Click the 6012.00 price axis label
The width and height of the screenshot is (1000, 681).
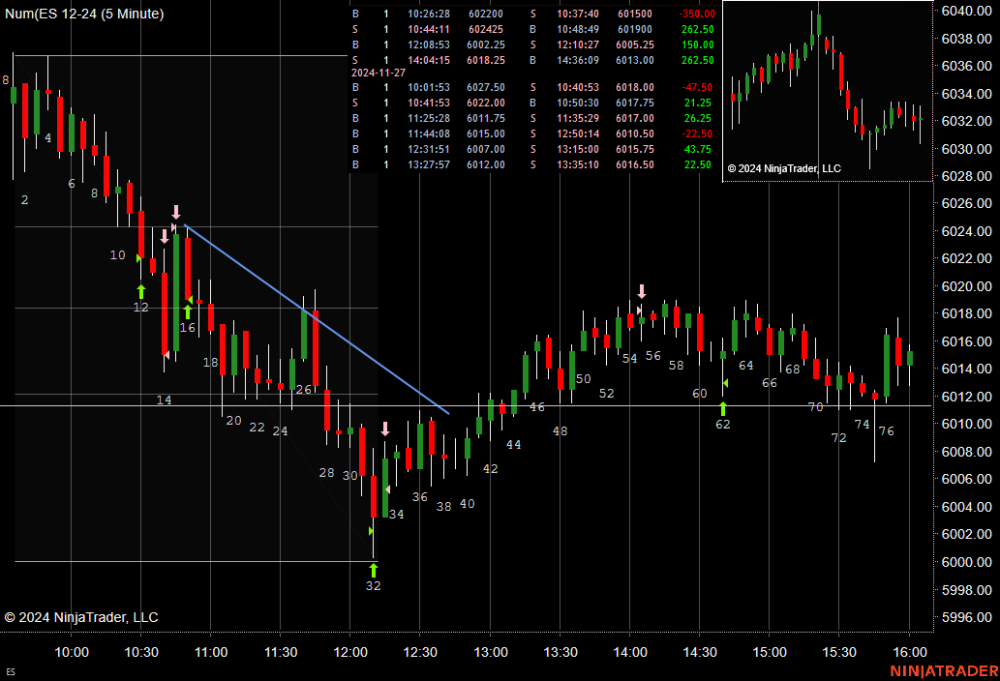(x=966, y=397)
